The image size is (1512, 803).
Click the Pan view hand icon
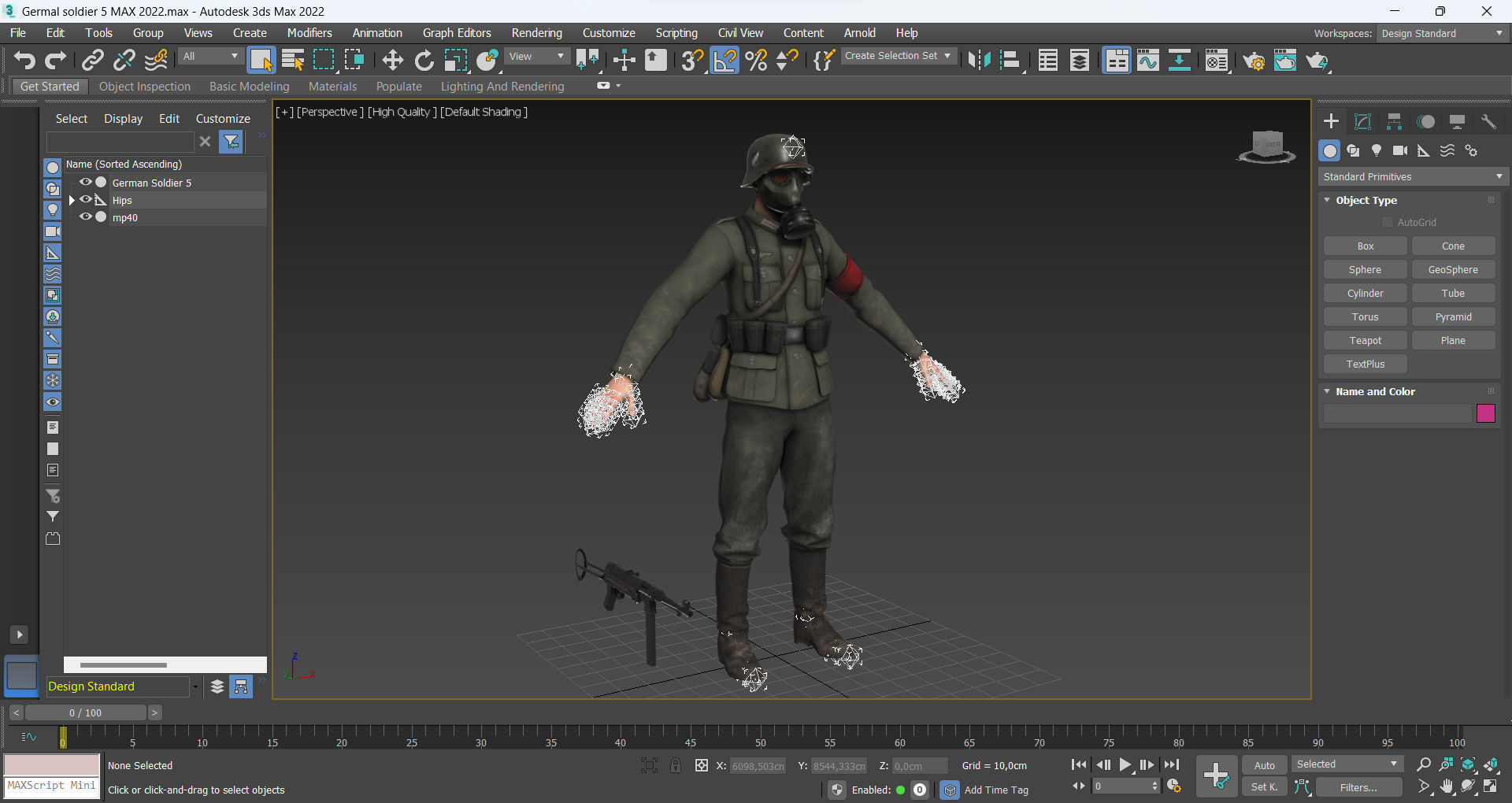pyautogui.click(x=1447, y=786)
